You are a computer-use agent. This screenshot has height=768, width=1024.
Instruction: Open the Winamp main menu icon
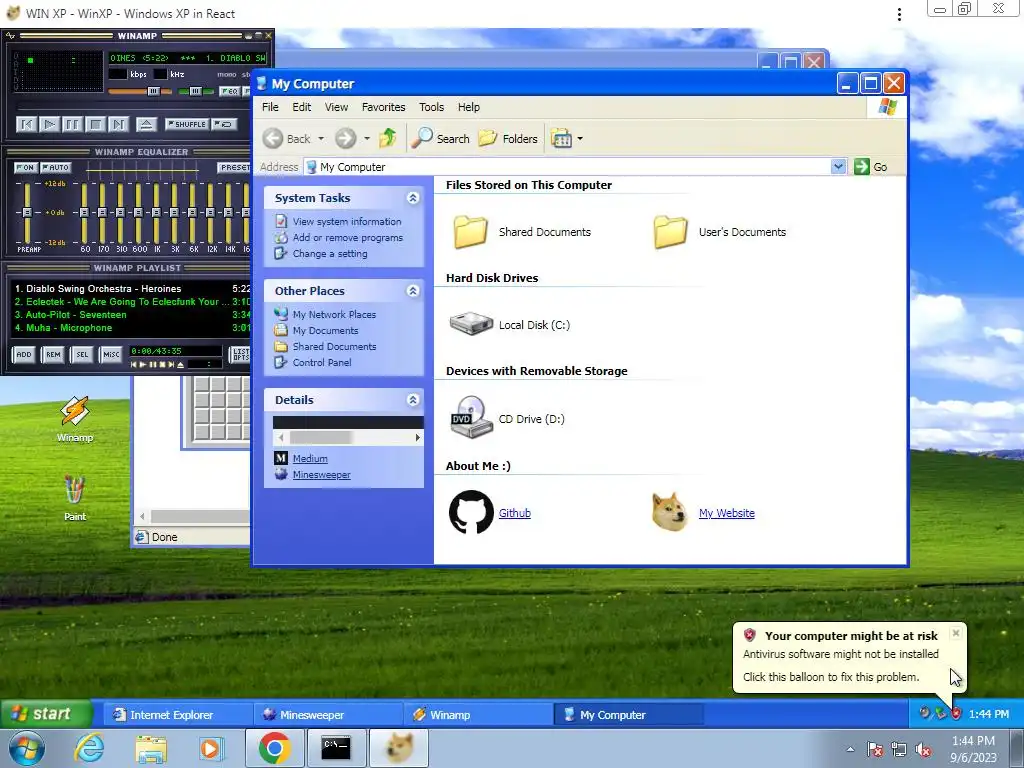coord(10,35)
